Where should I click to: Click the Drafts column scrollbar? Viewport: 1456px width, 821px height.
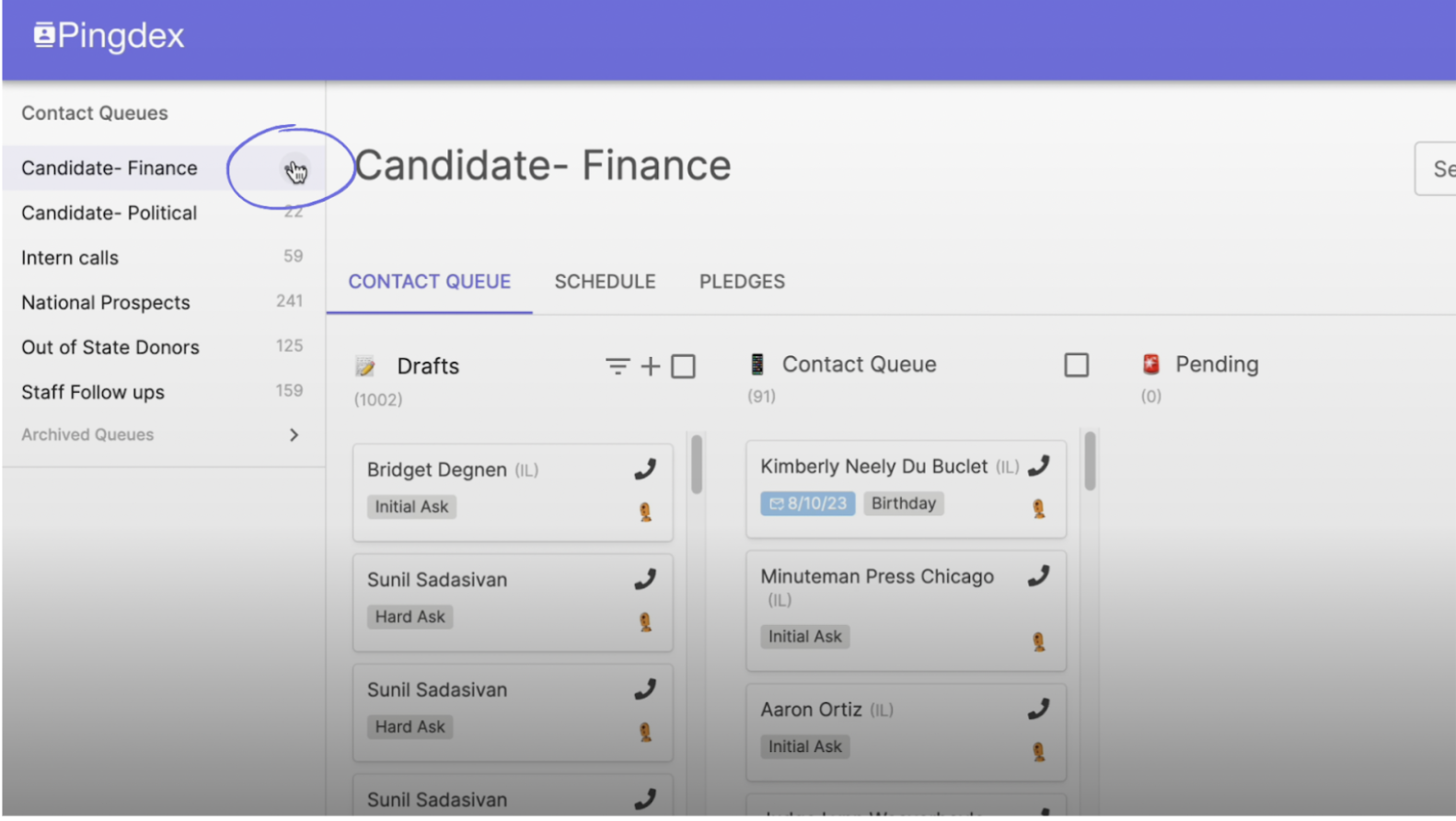coord(697,464)
